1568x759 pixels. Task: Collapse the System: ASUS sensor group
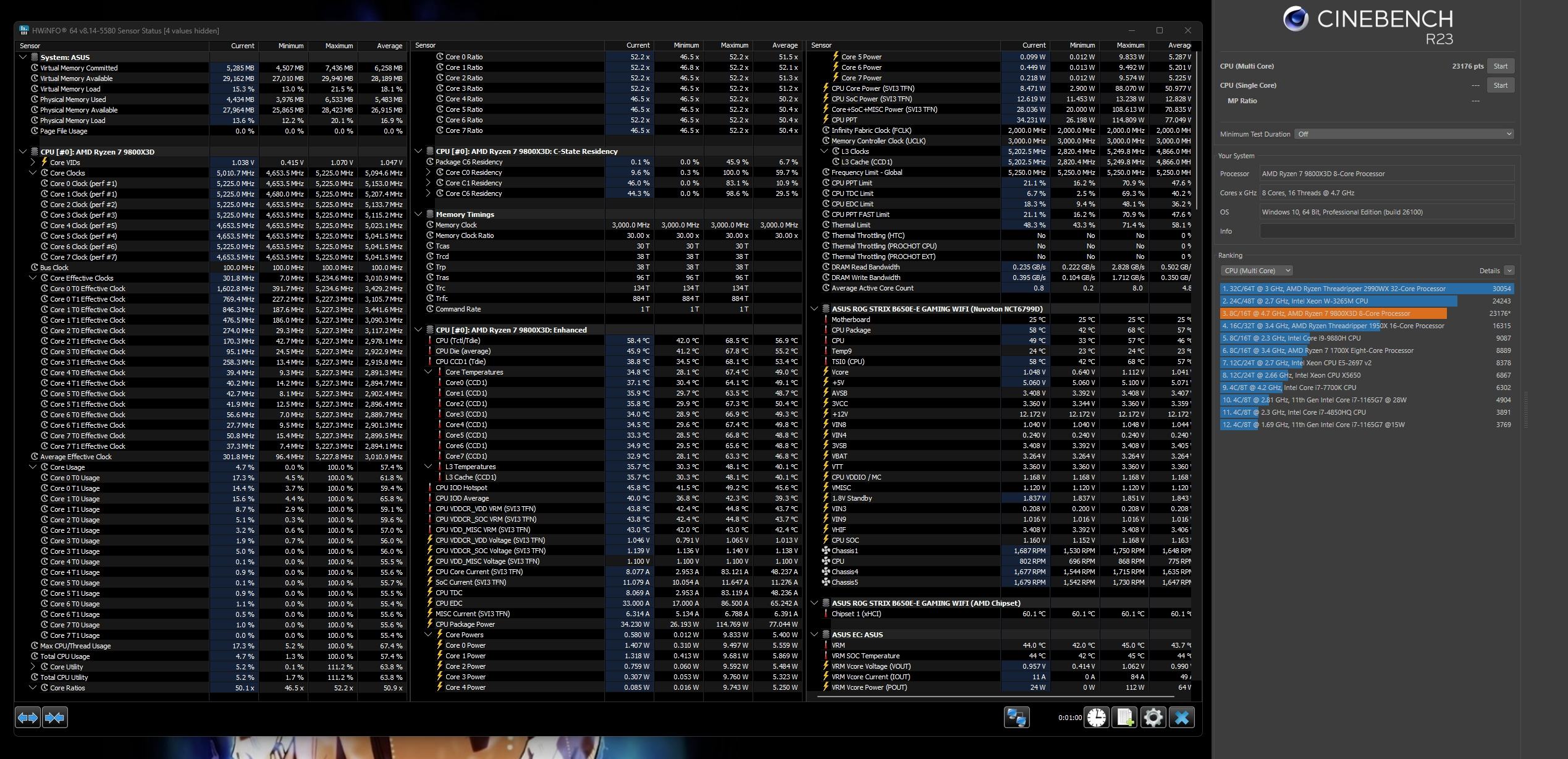click(x=23, y=57)
